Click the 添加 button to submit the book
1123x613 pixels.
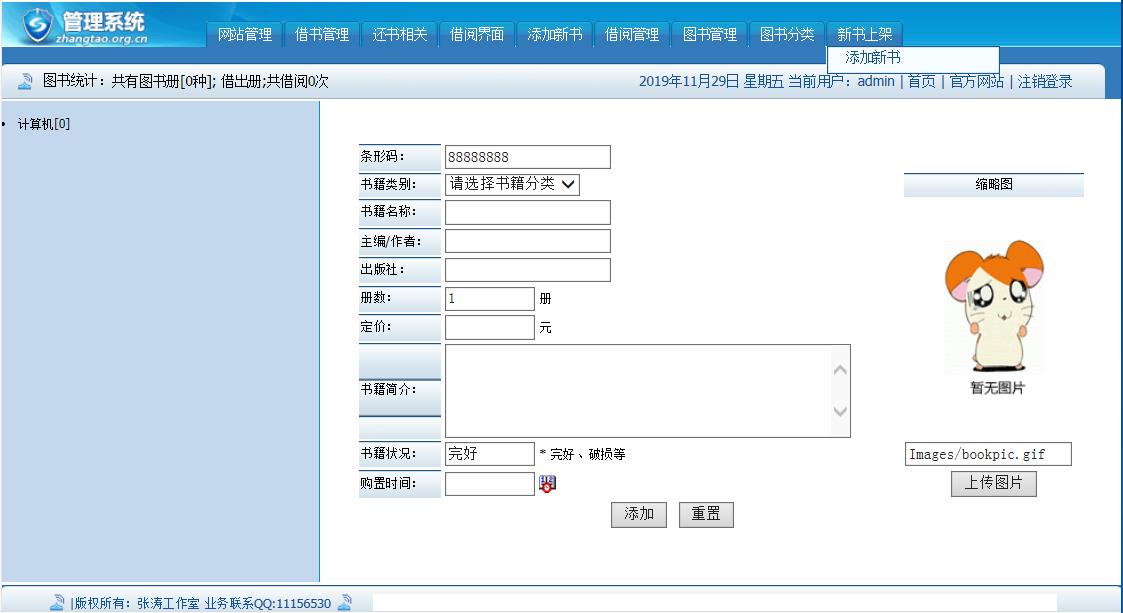point(639,514)
